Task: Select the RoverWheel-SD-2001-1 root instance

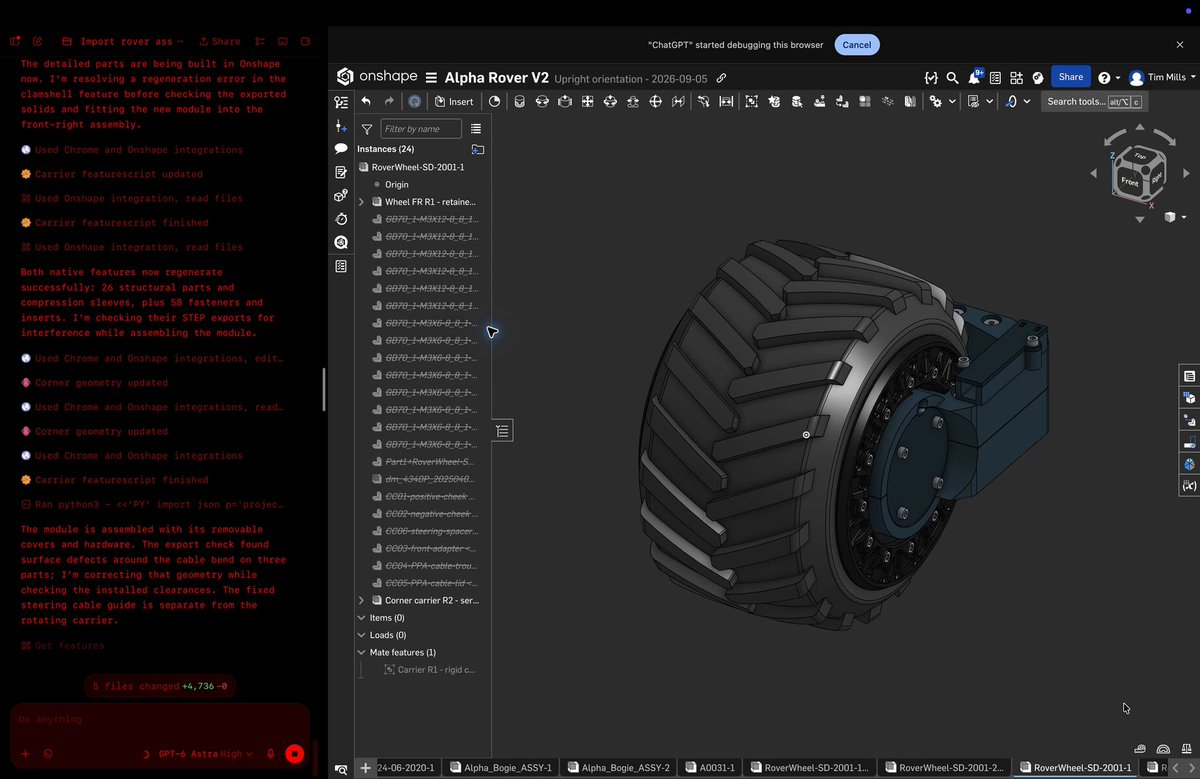Action: [x=417, y=167]
